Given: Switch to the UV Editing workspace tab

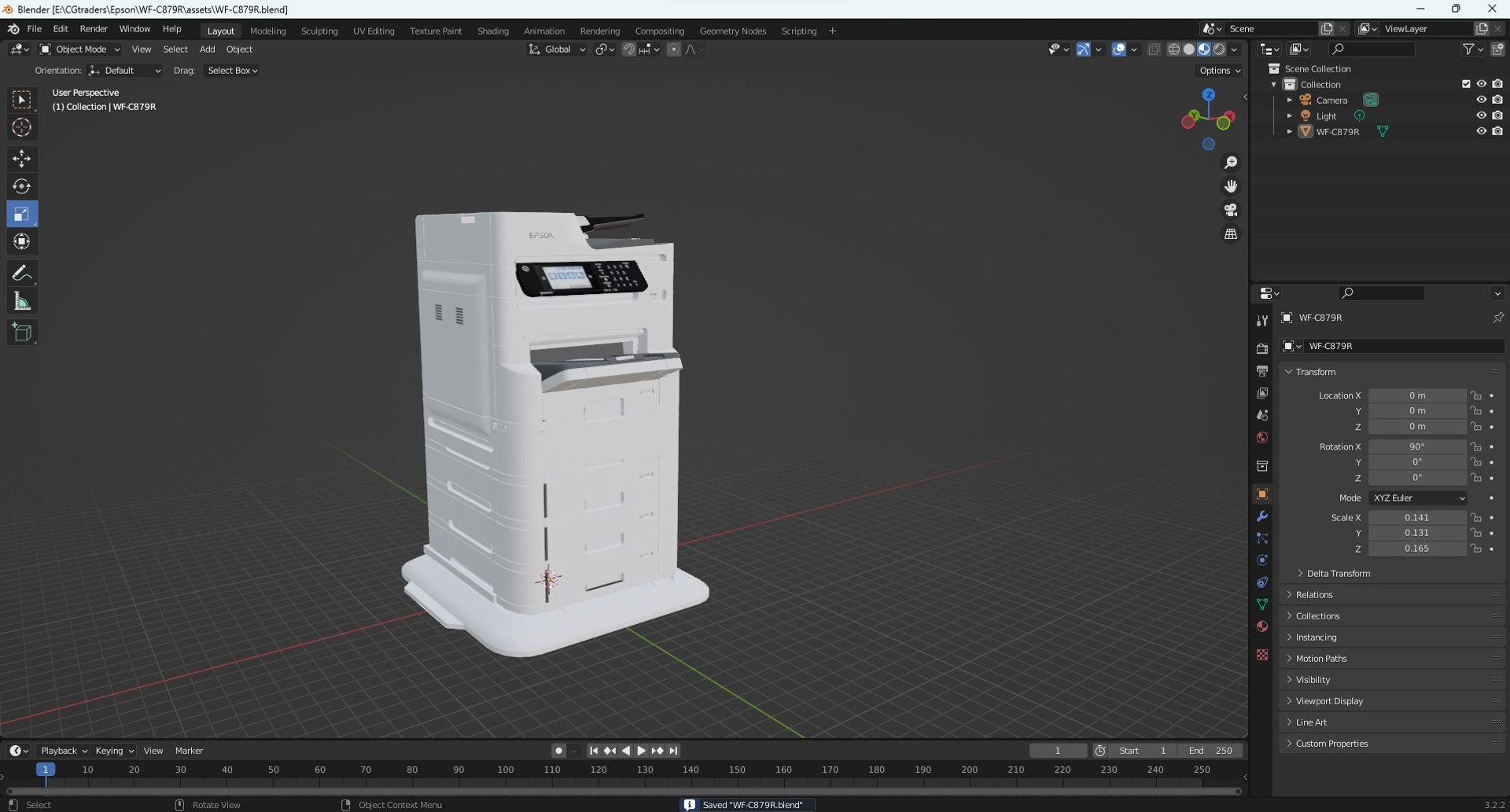Looking at the screenshot, I should point(374,31).
